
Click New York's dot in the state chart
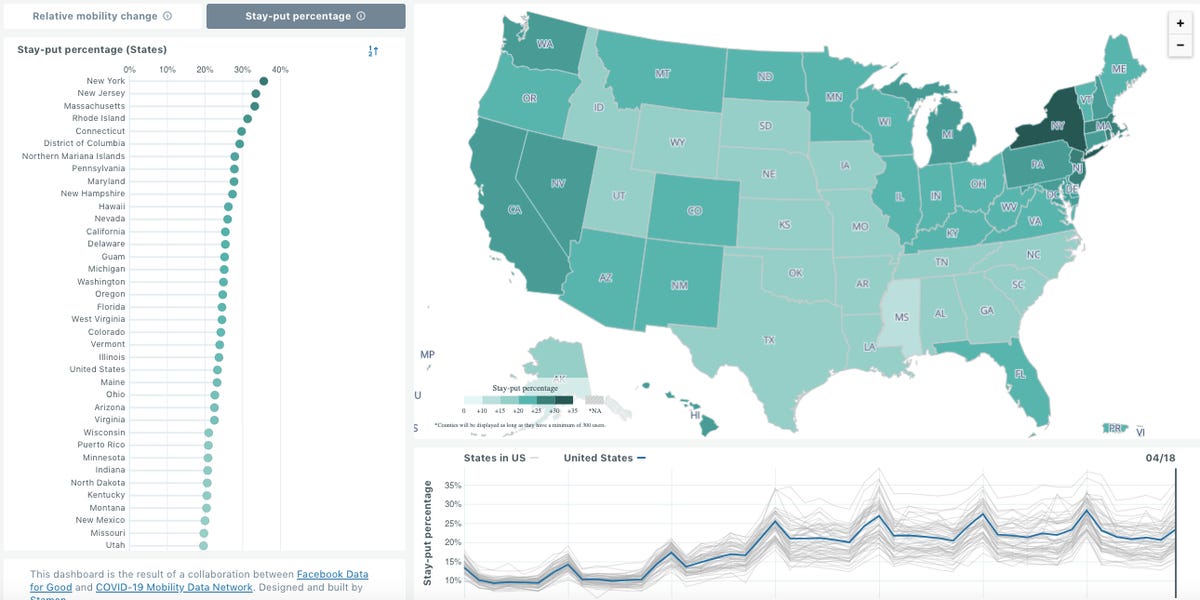pyautogui.click(x=263, y=81)
